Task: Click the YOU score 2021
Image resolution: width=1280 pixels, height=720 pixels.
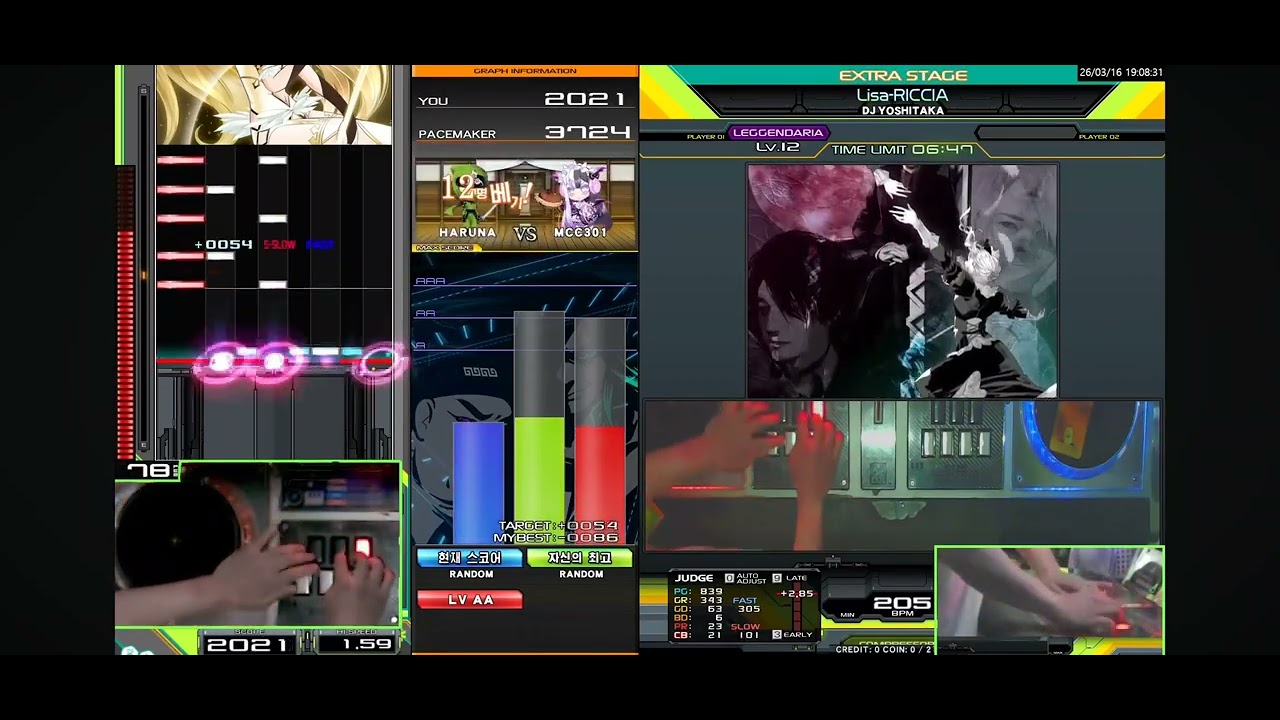Action: tap(585, 99)
